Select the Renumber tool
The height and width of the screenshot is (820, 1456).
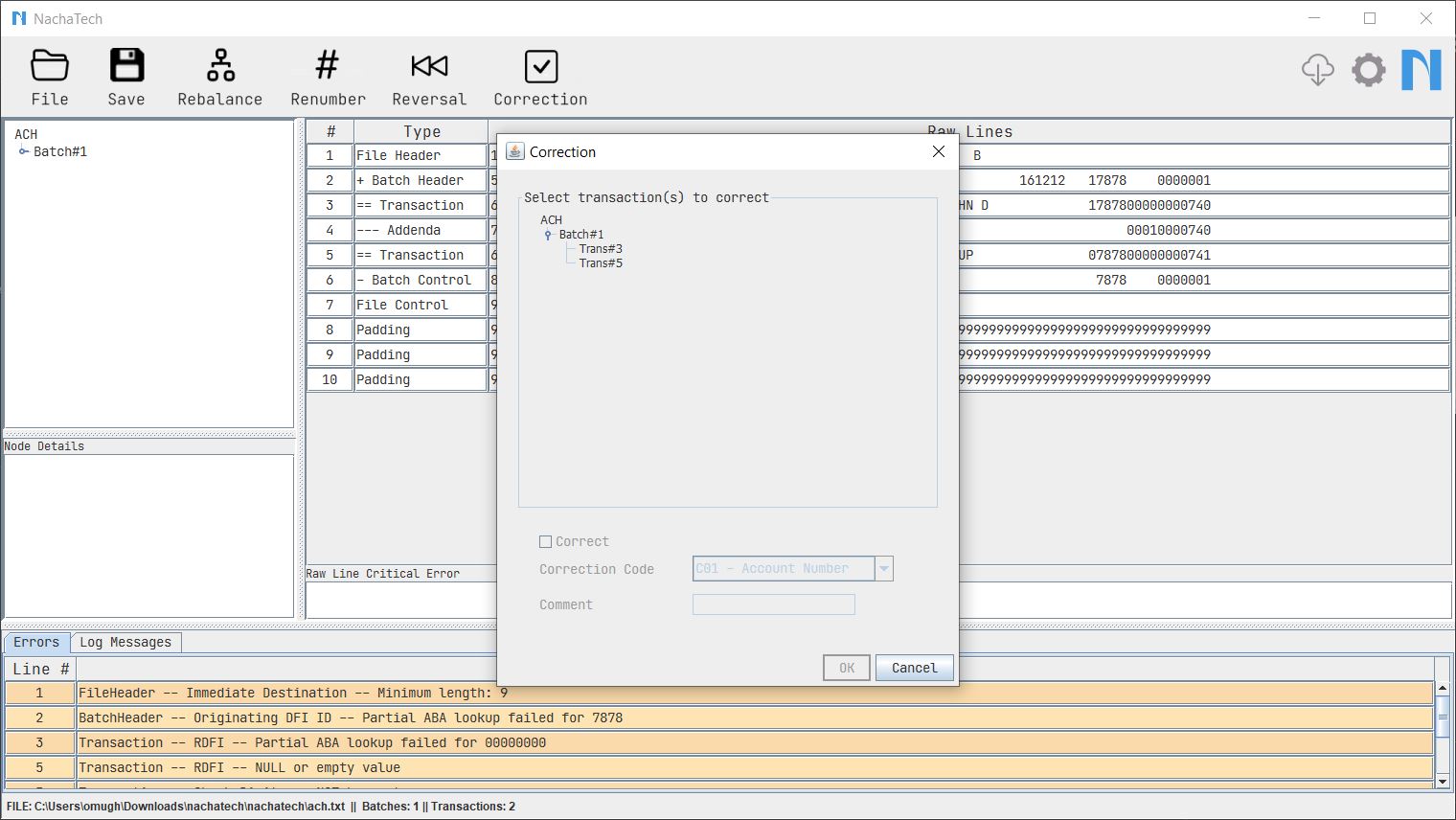(327, 67)
